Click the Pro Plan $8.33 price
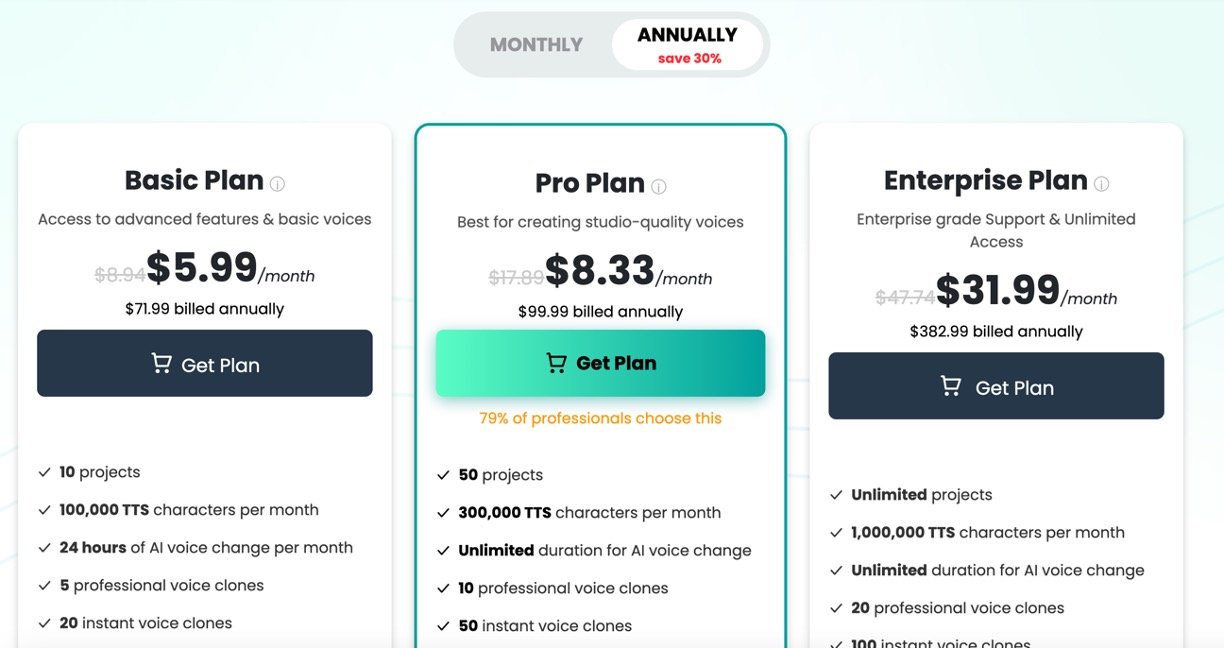Screen dimensions: 1224x648 [599, 270]
